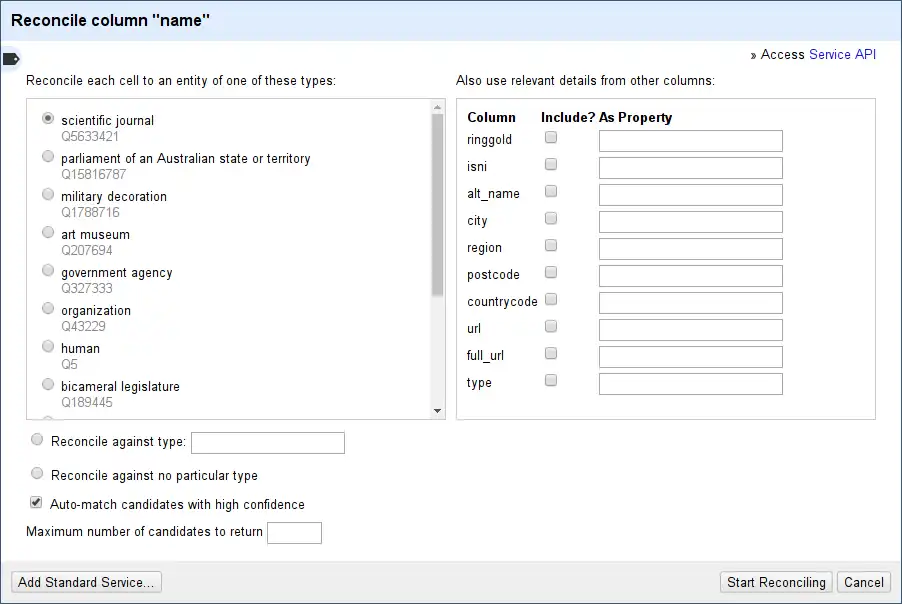The width and height of the screenshot is (902, 604).
Task: Open the Service API link
Action: [x=842, y=55]
